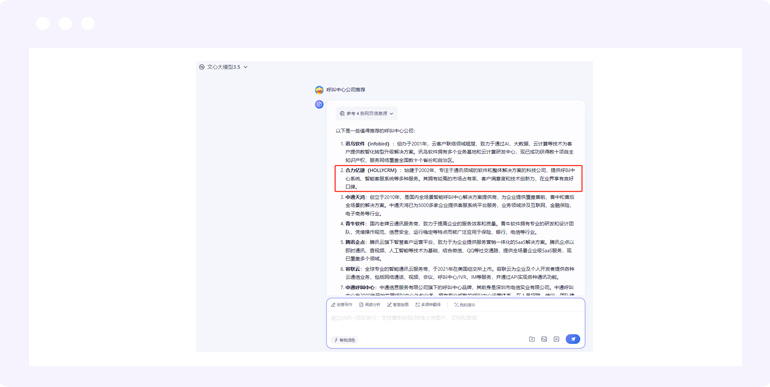The image size is (770, 387).
Task: Select the 创意写作 writing tool
Action: tap(341, 304)
